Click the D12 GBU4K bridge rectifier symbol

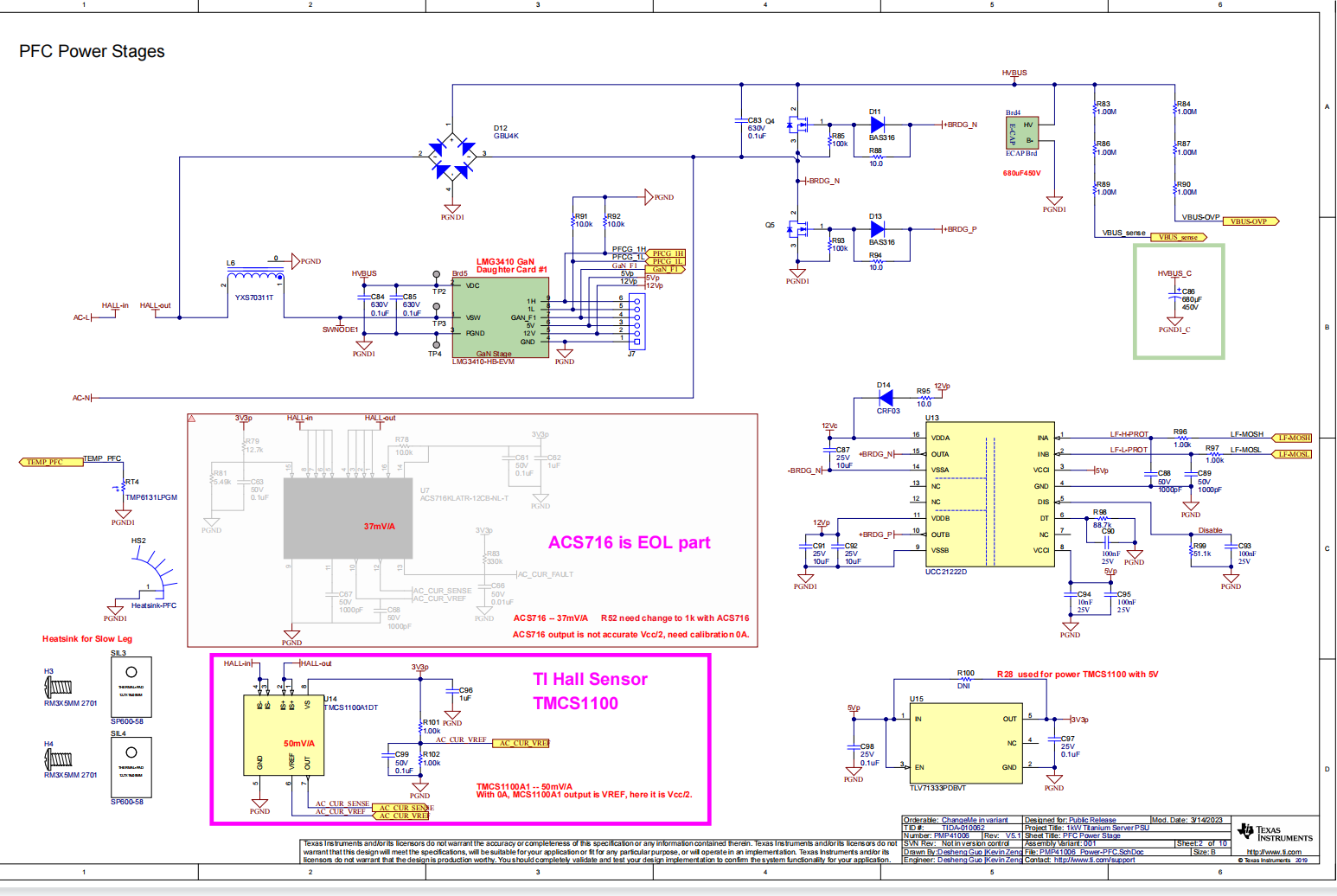(x=452, y=157)
